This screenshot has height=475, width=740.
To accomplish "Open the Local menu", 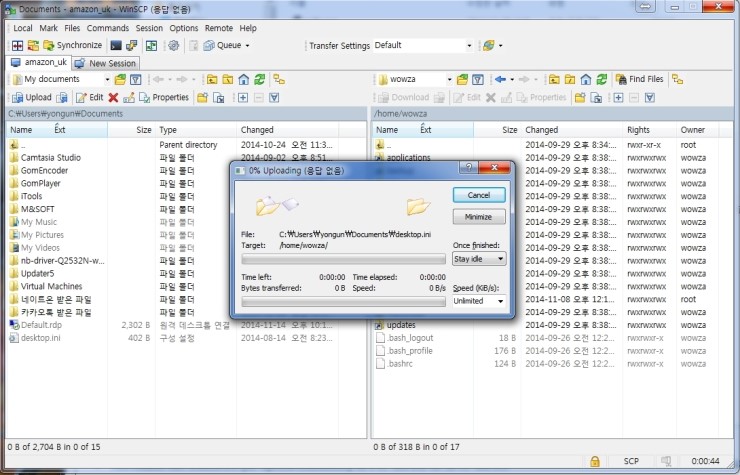I will coord(23,28).
